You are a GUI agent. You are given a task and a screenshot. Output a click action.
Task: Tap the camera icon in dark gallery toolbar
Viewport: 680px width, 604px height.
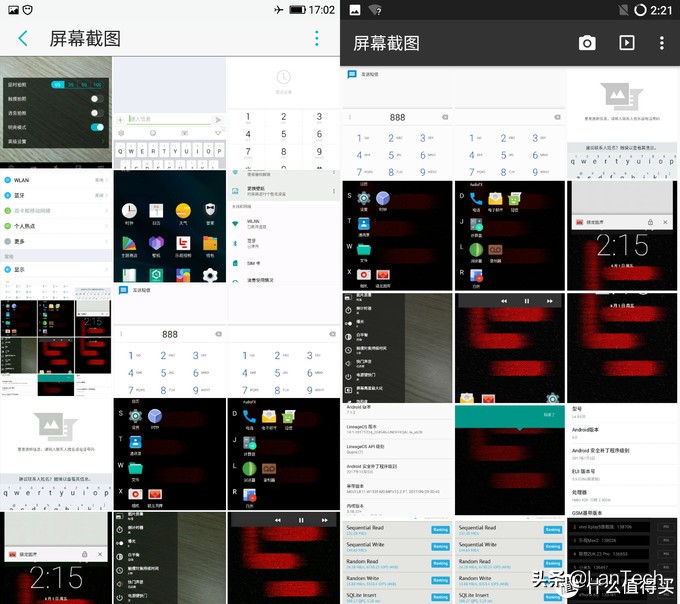coord(587,43)
